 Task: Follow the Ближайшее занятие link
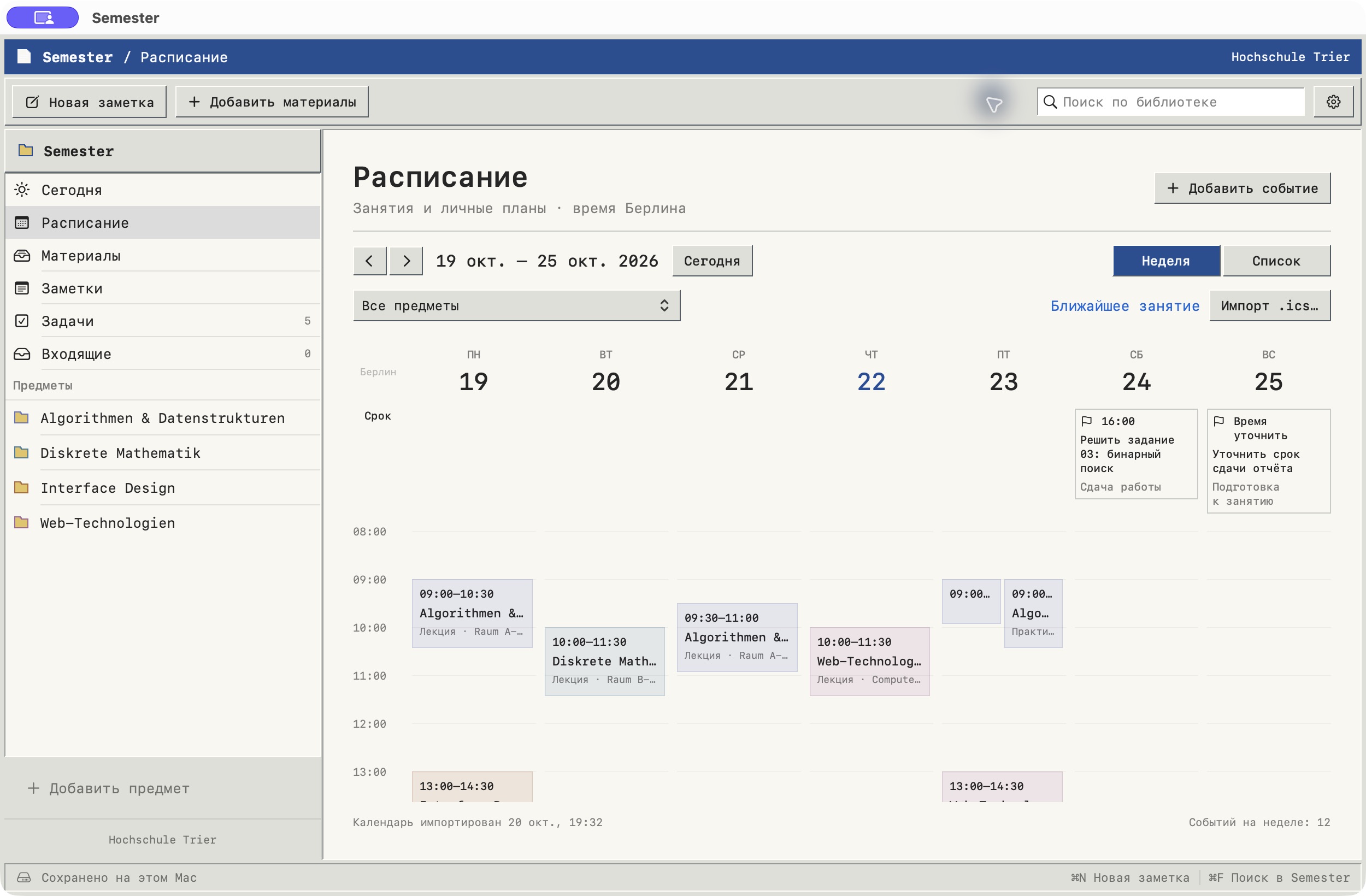tap(1125, 306)
